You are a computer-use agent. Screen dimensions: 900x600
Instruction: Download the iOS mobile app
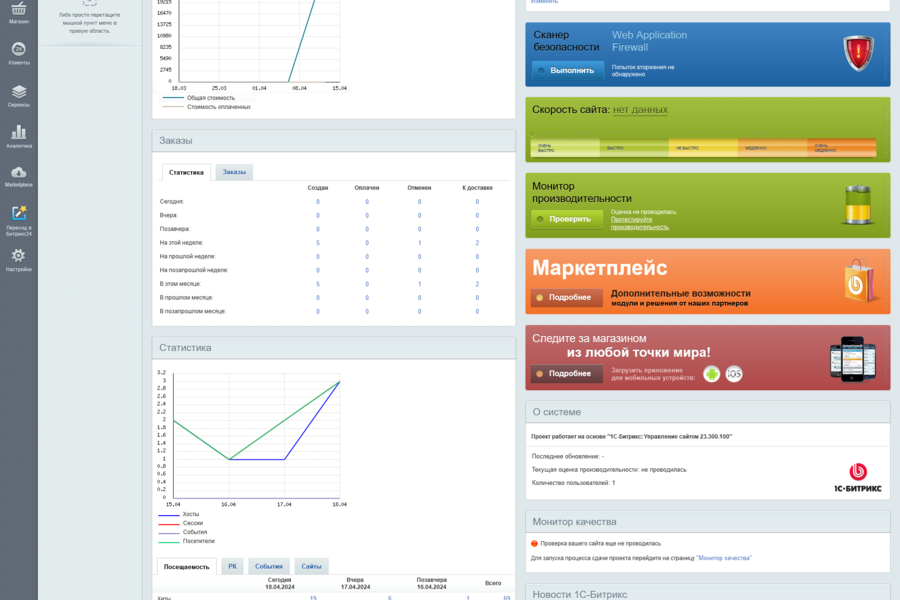click(x=734, y=374)
